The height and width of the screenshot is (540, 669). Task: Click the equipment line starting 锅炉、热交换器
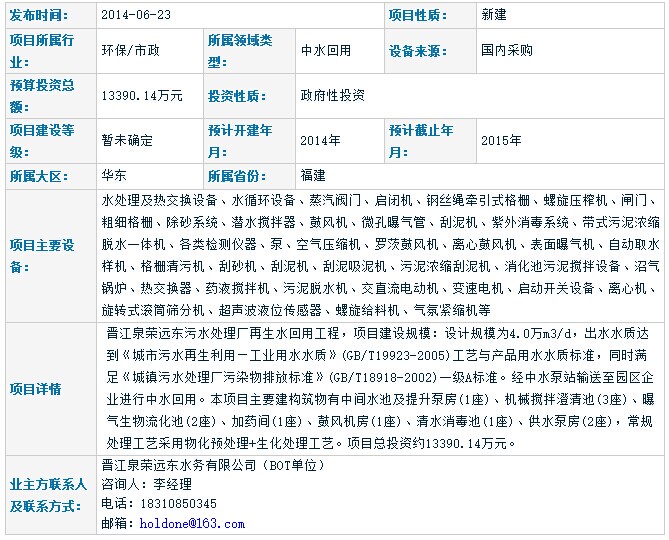coord(380,289)
